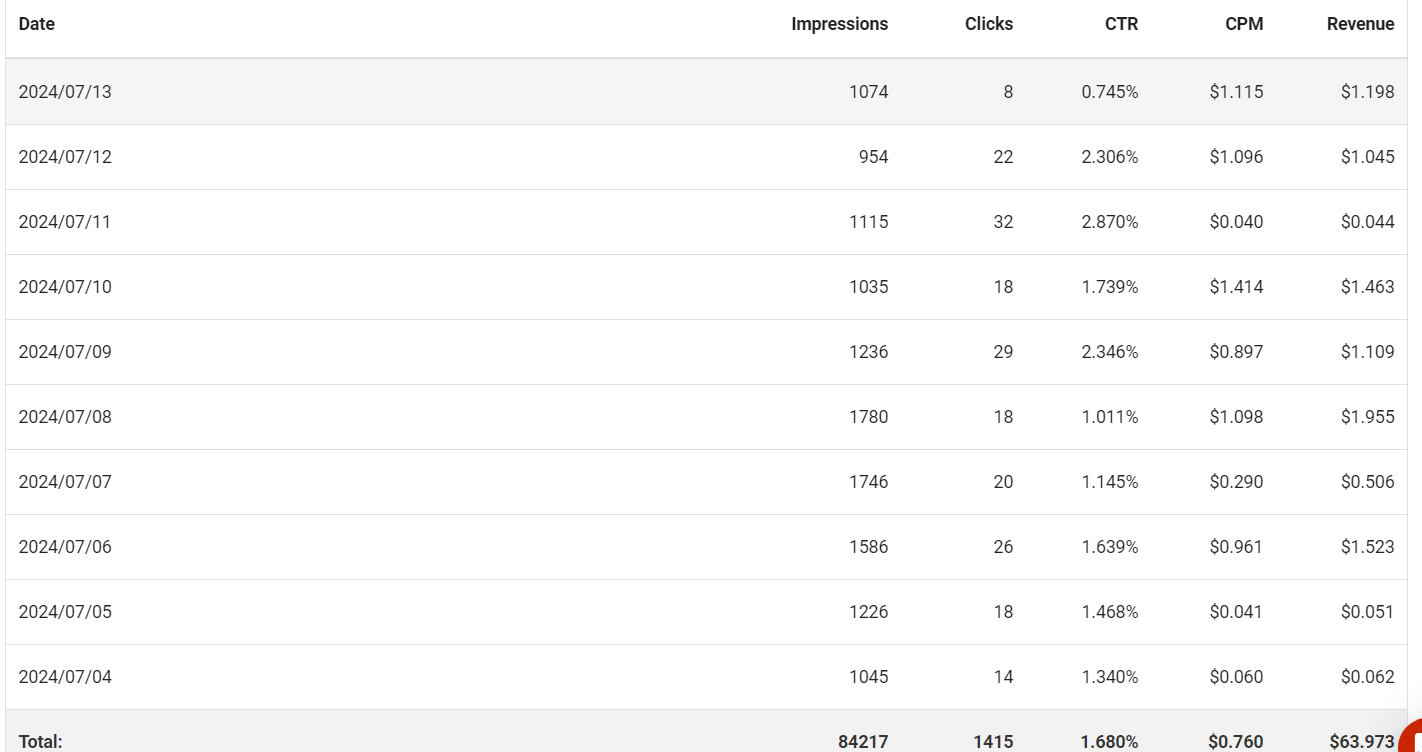Select the 2024/07/12 date cell

click(x=65, y=157)
